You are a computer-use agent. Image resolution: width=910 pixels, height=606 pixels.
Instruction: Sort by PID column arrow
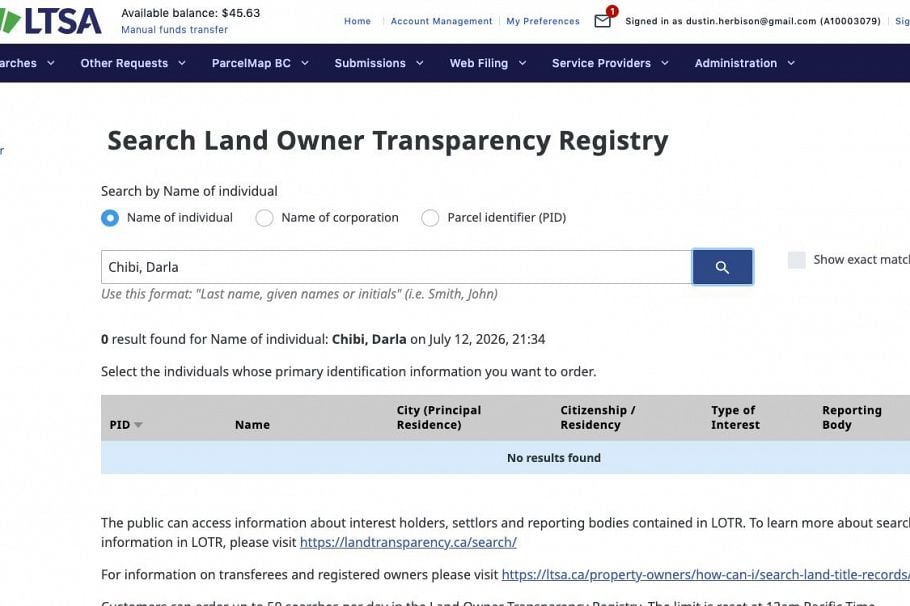tap(138, 425)
